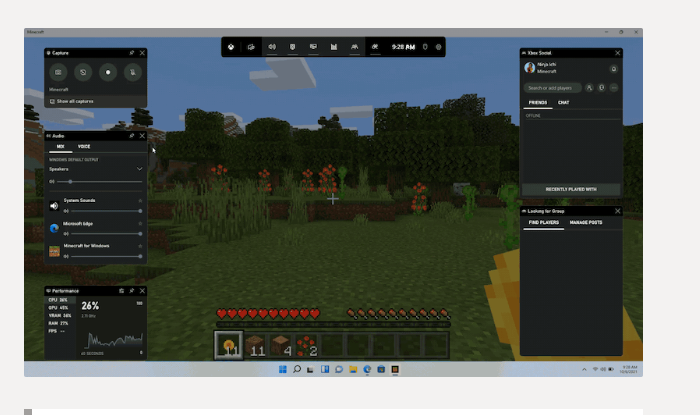This screenshot has height=415, width=700.
Task: Click Show all captures
Action: pyautogui.click(x=75, y=101)
